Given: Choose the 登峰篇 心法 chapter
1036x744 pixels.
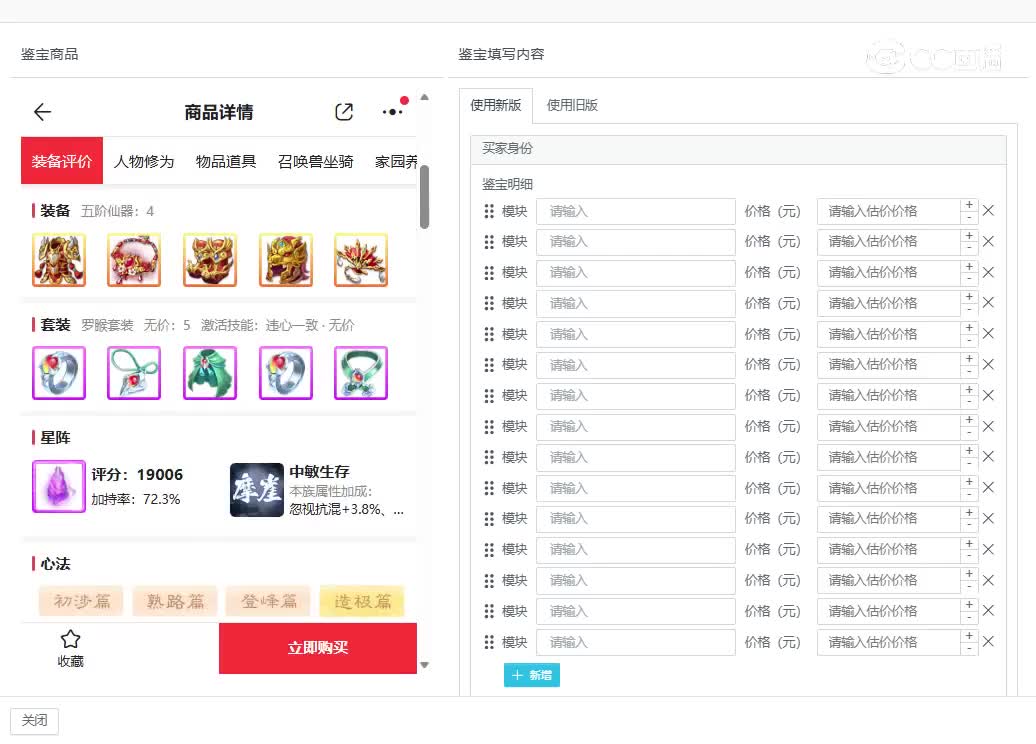Looking at the screenshot, I should [x=269, y=601].
